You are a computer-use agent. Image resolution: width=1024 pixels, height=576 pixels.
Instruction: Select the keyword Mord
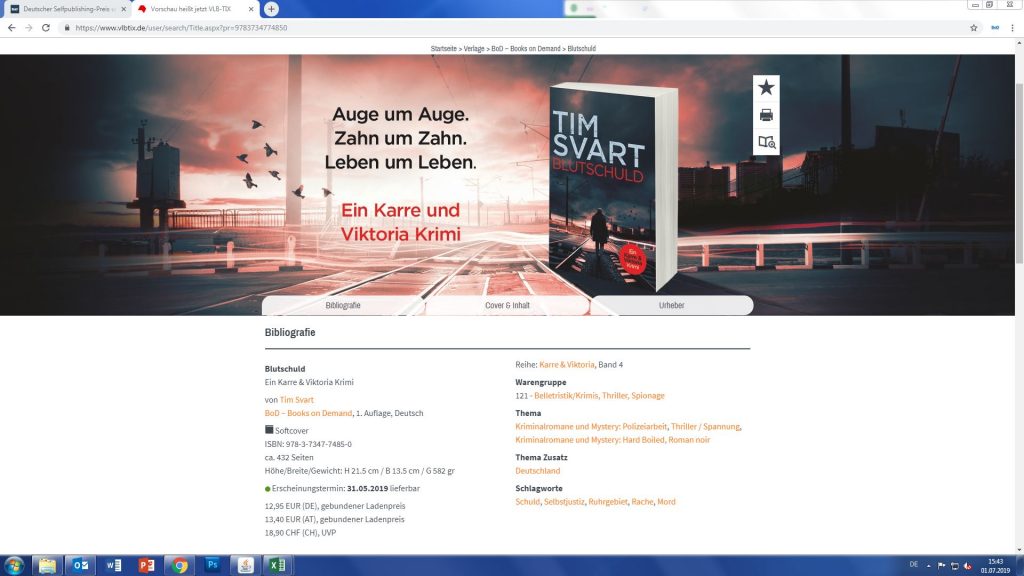(666, 502)
